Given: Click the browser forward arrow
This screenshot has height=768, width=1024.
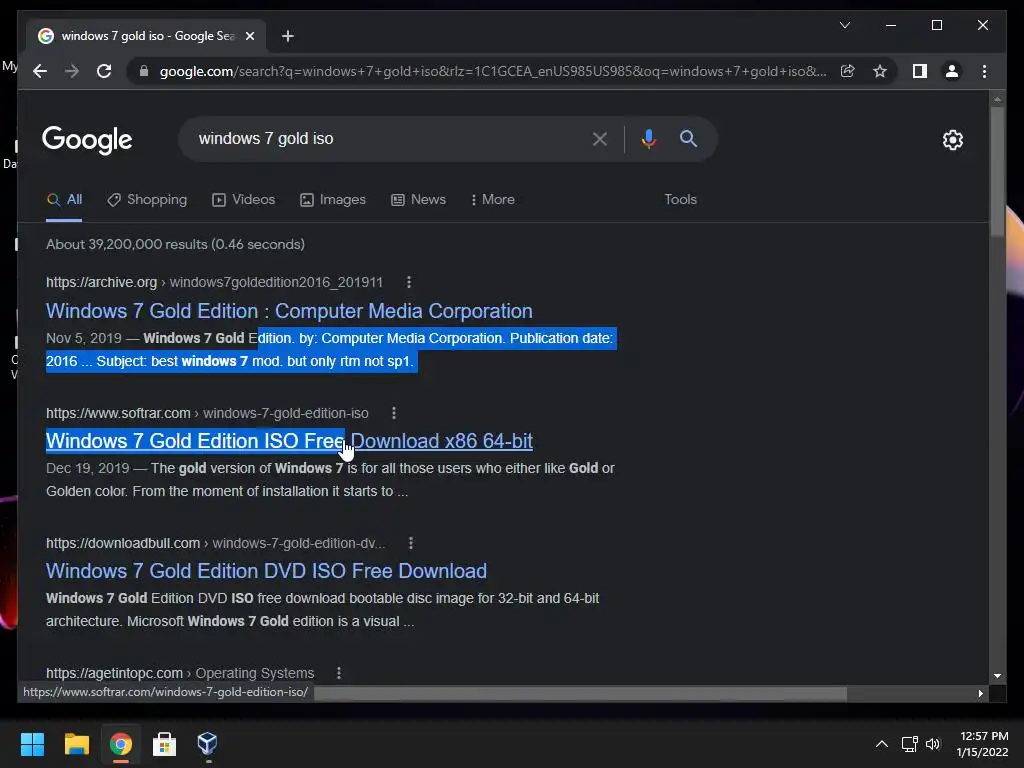Looking at the screenshot, I should [72, 71].
